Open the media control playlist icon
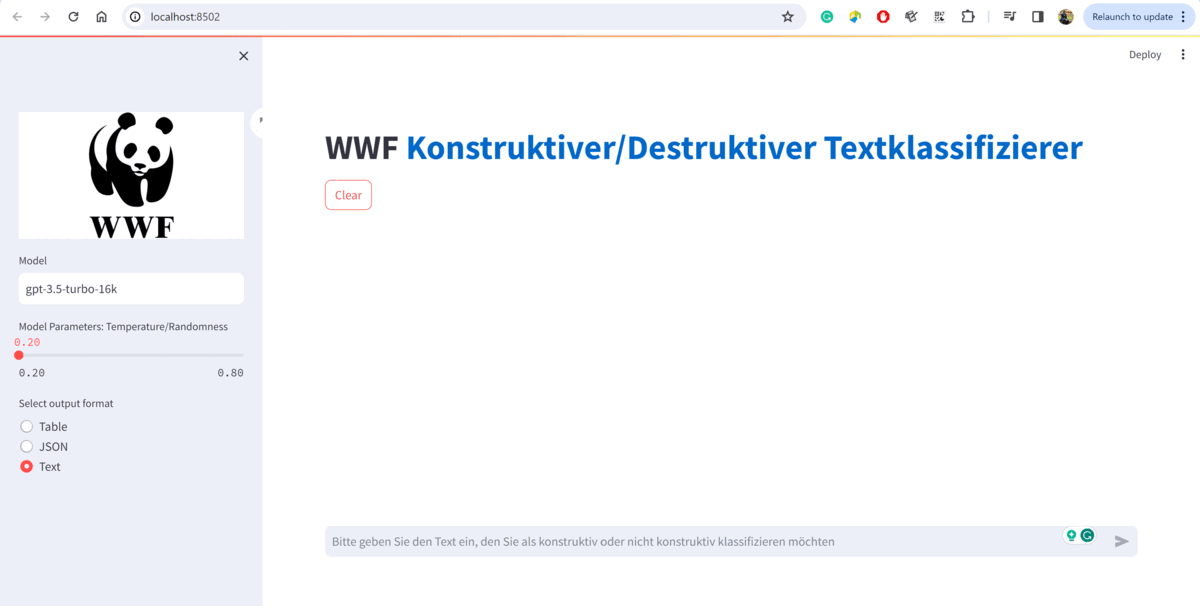The width and height of the screenshot is (1200, 610). coord(1010,17)
